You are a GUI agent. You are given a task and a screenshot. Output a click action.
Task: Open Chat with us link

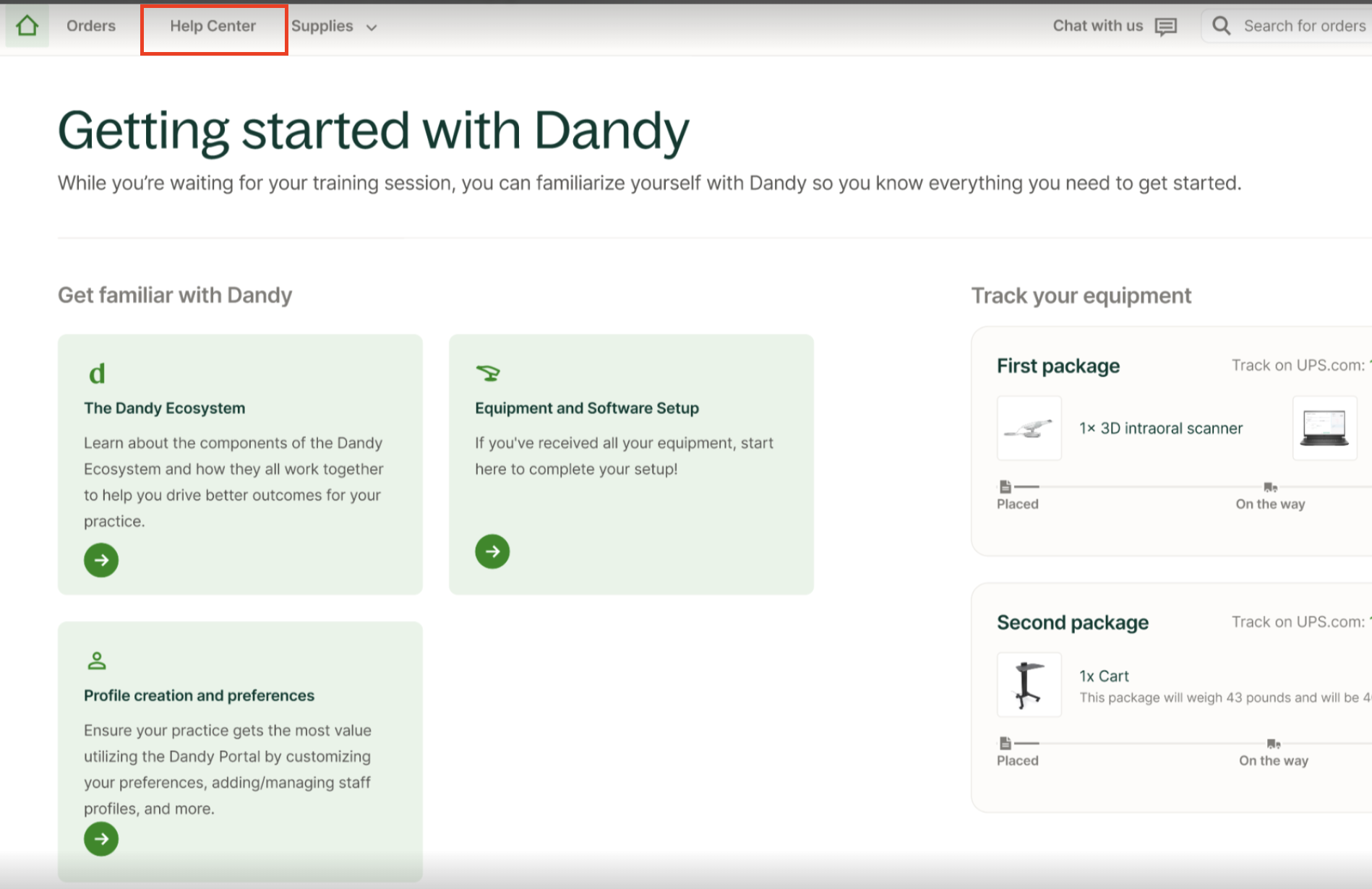(1097, 26)
